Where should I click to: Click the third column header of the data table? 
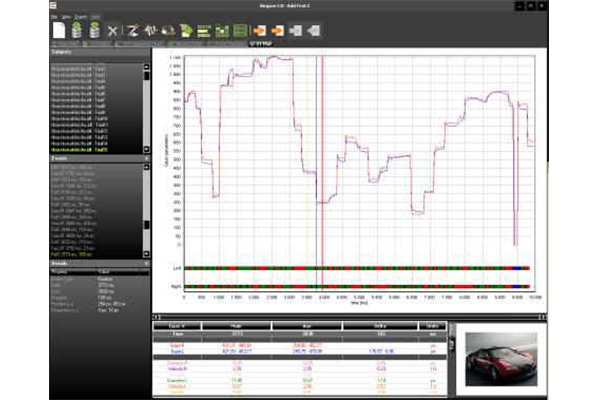tap(307, 326)
